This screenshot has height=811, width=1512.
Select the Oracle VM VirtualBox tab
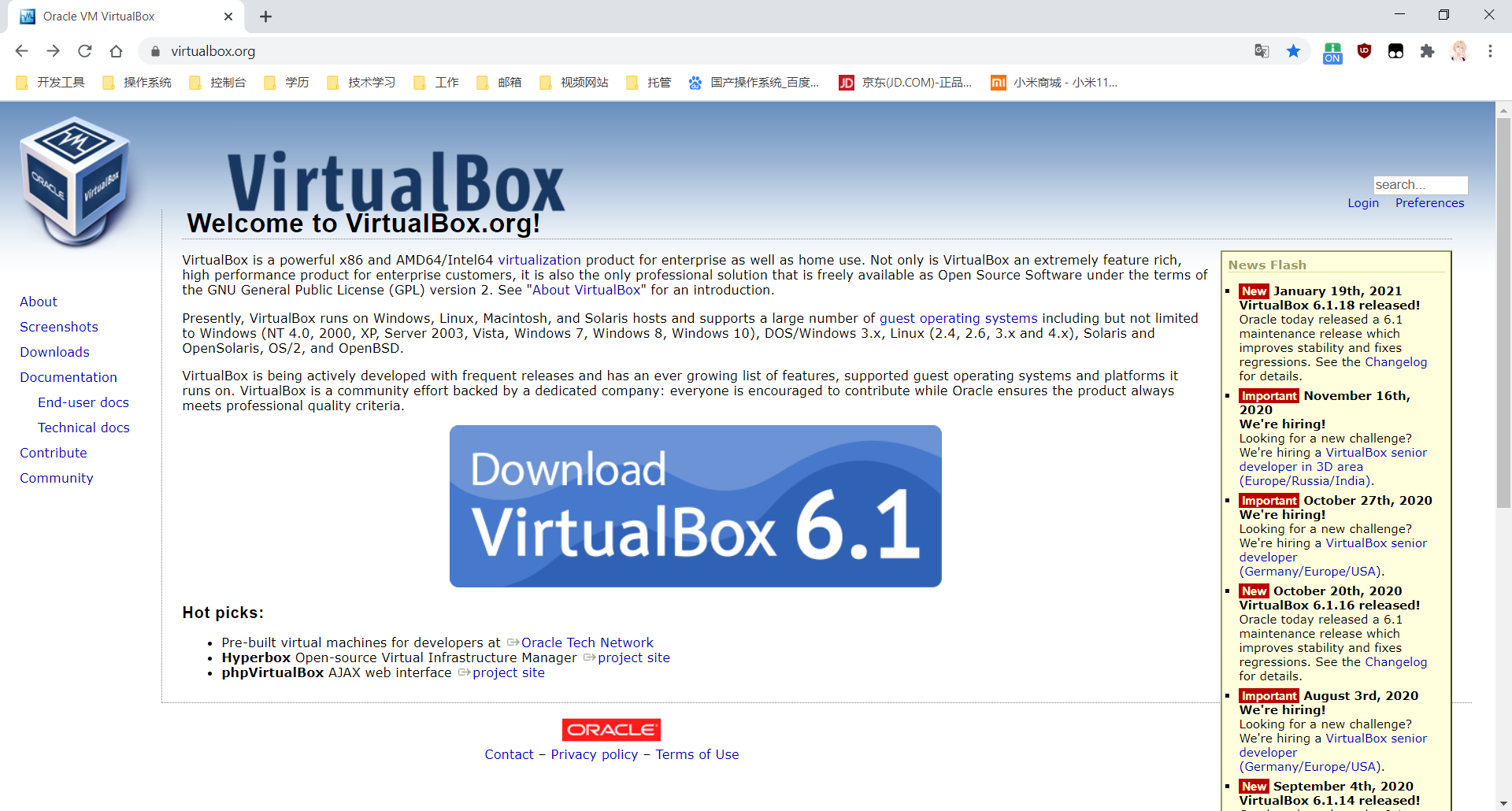click(x=126, y=17)
